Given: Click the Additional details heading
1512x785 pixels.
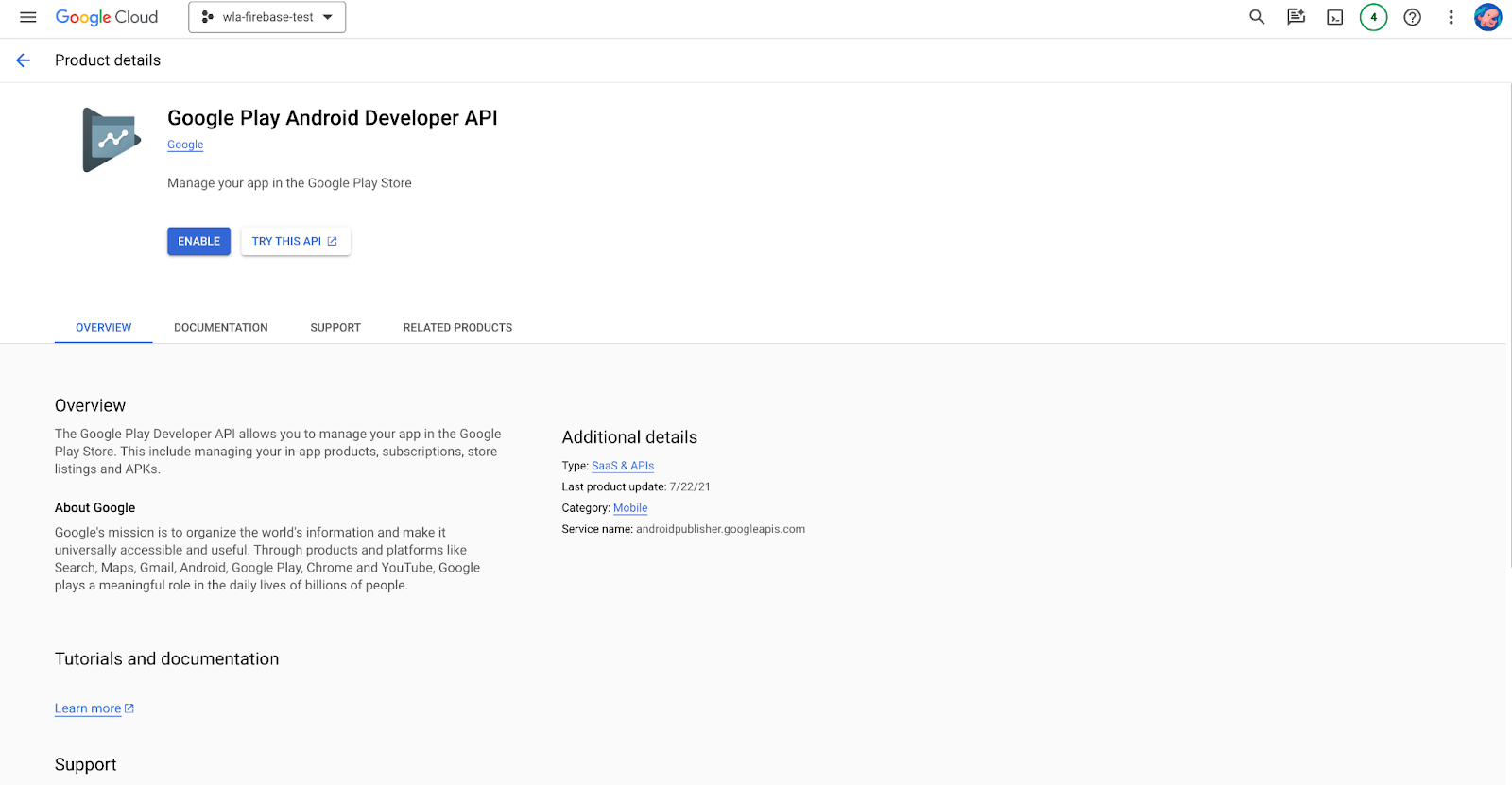Looking at the screenshot, I should click(x=629, y=437).
